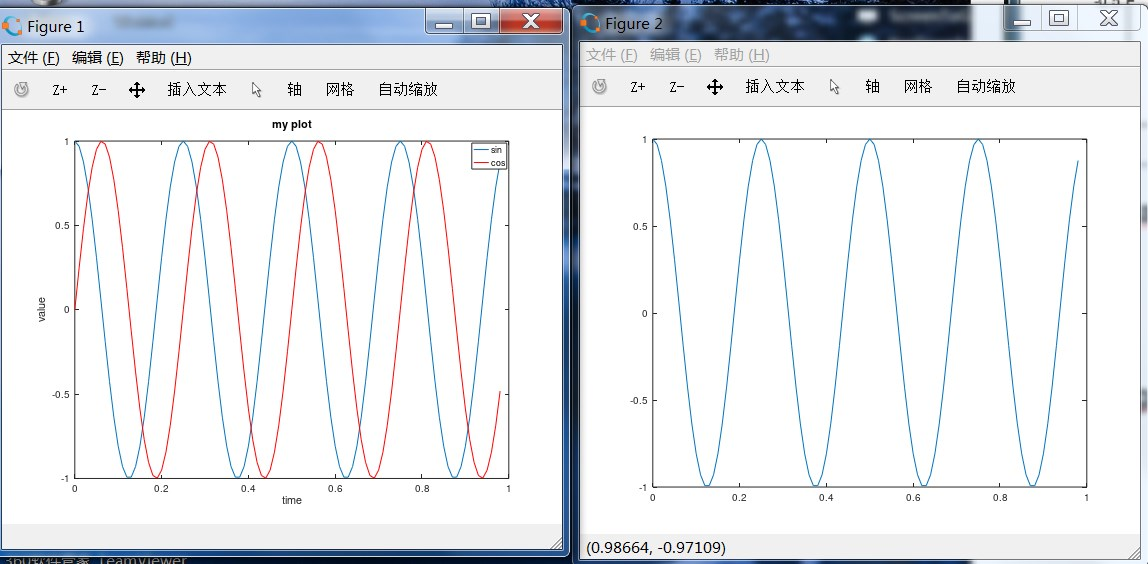Click 自动缩放 autoscale in Figure 1
Viewport: 1148px width, 564px height.
point(408,89)
